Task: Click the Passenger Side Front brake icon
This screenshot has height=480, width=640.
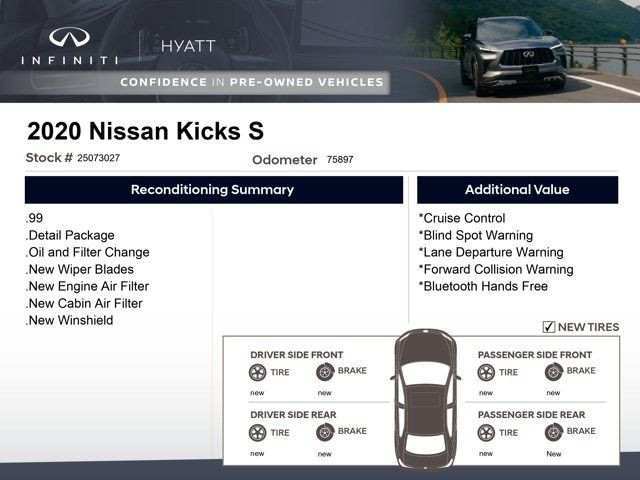Action: [x=554, y=372]
